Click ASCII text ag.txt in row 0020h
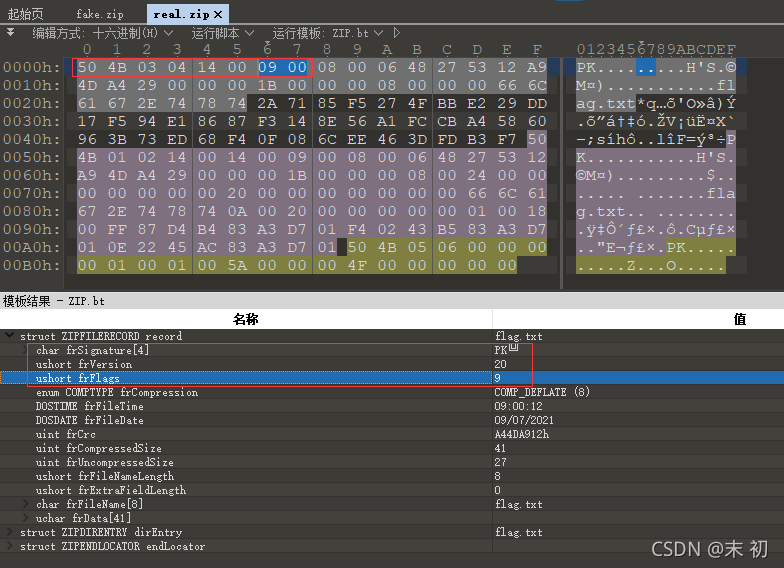Image resolution: width=784 pixels, height=568 pixels. coord(606,104)
